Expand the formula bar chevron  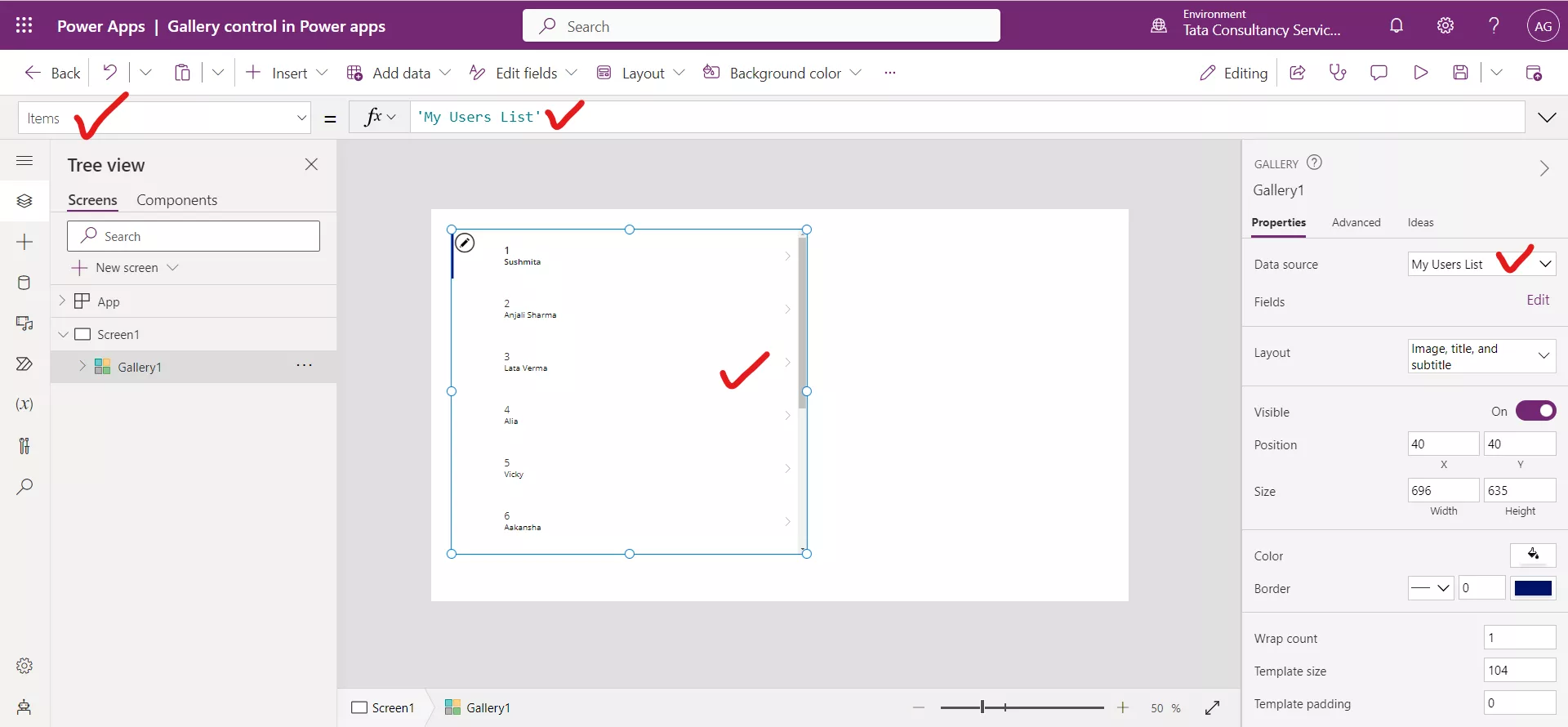click(1547, 118)
